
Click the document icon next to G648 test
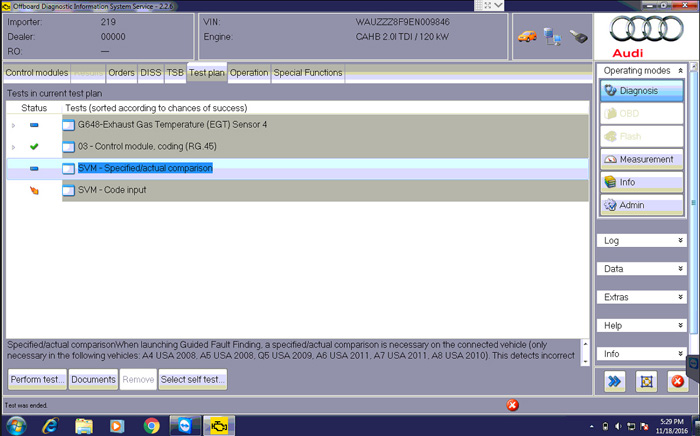pyautogui.click(x=68, y=125)
